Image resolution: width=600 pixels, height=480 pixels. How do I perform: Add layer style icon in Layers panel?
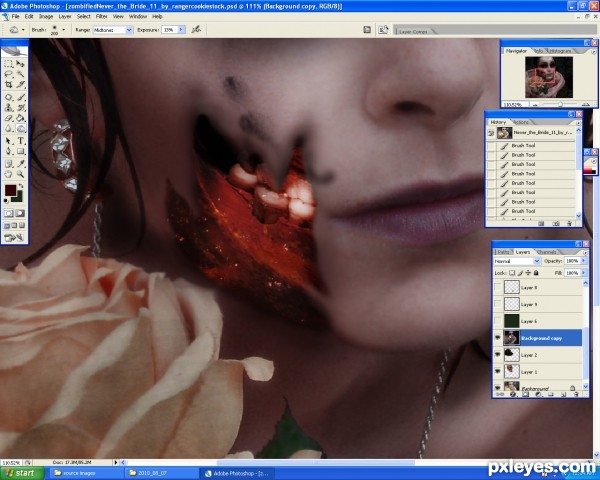pyautogui.click(x=513, y=393)
